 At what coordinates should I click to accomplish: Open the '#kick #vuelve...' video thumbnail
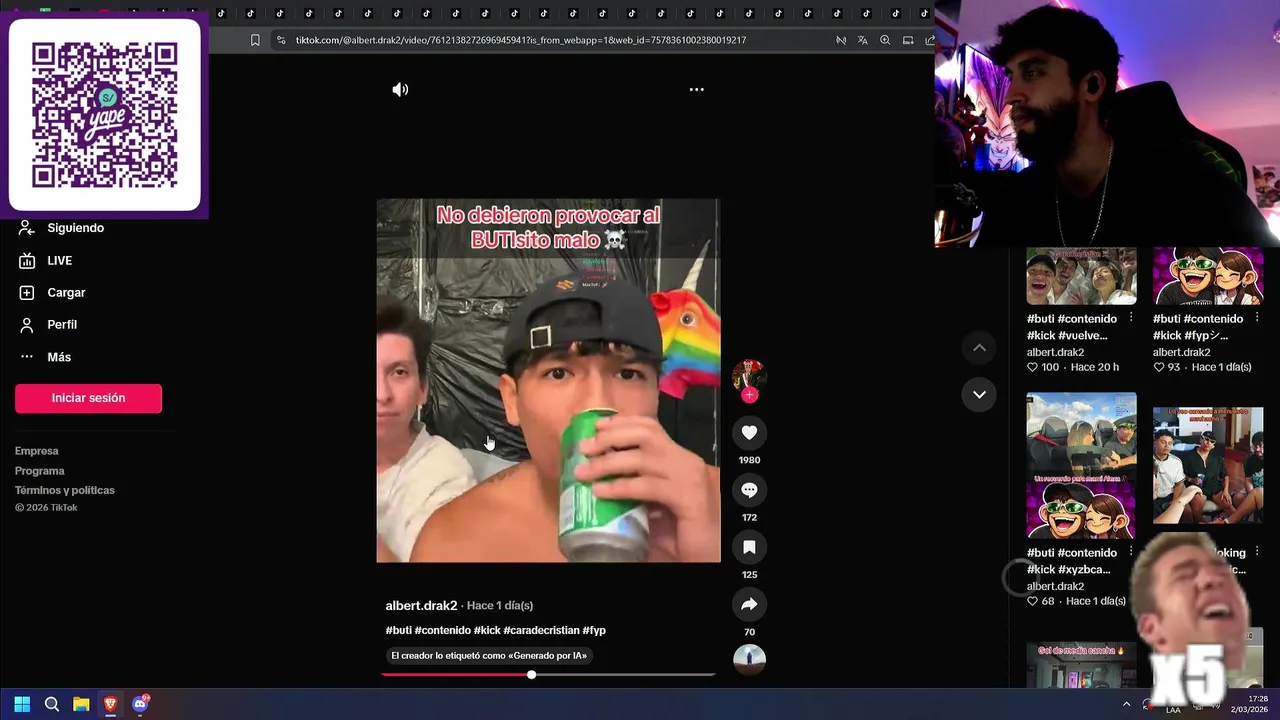(x=1081, y=276)
